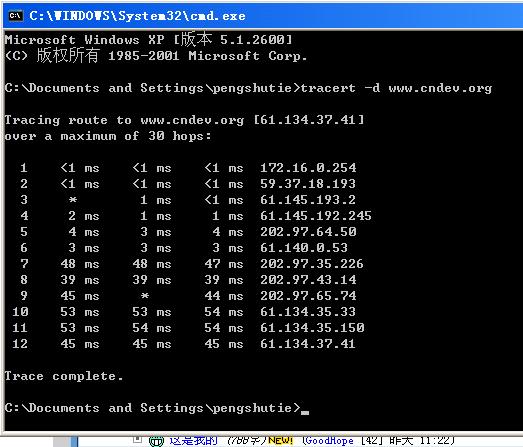
Task: Click the asterisk timeout on hop 9
Action: pos(145,296)
